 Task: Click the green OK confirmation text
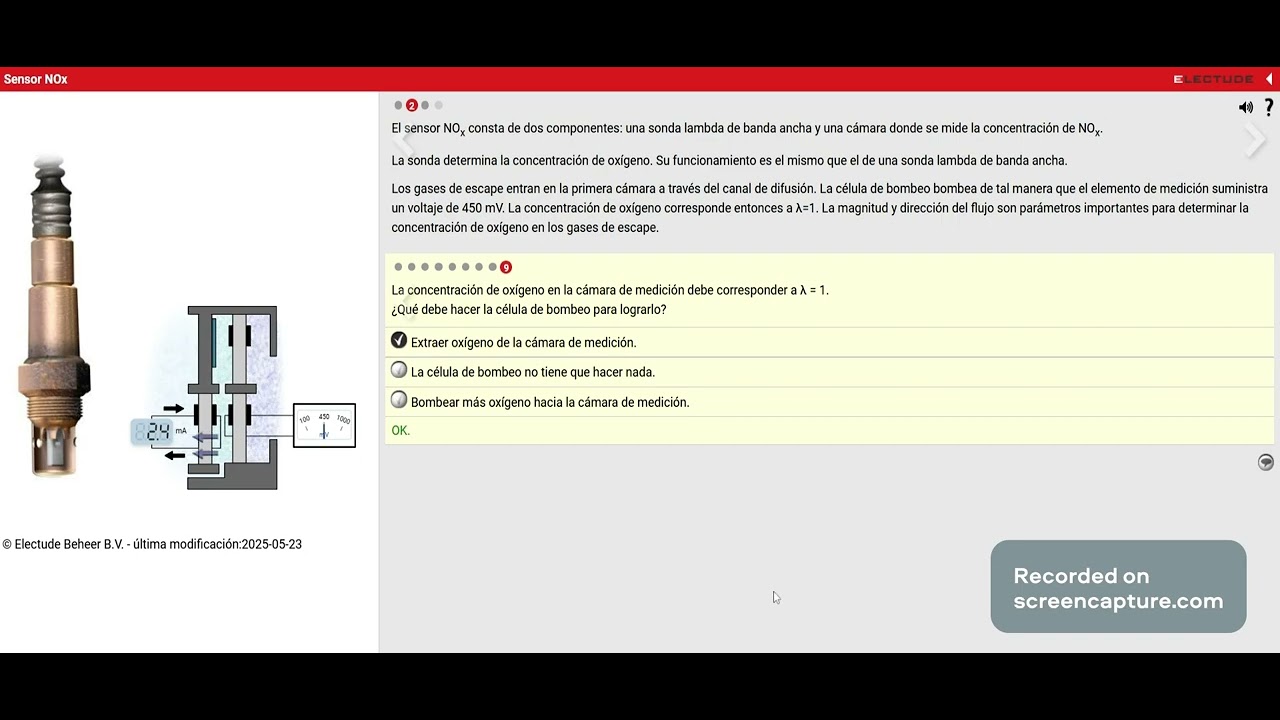pos(401,431)
